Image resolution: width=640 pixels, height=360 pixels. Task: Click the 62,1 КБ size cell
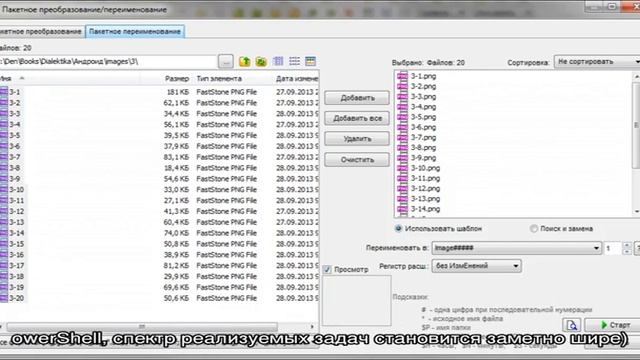click(x=176, y=103)
